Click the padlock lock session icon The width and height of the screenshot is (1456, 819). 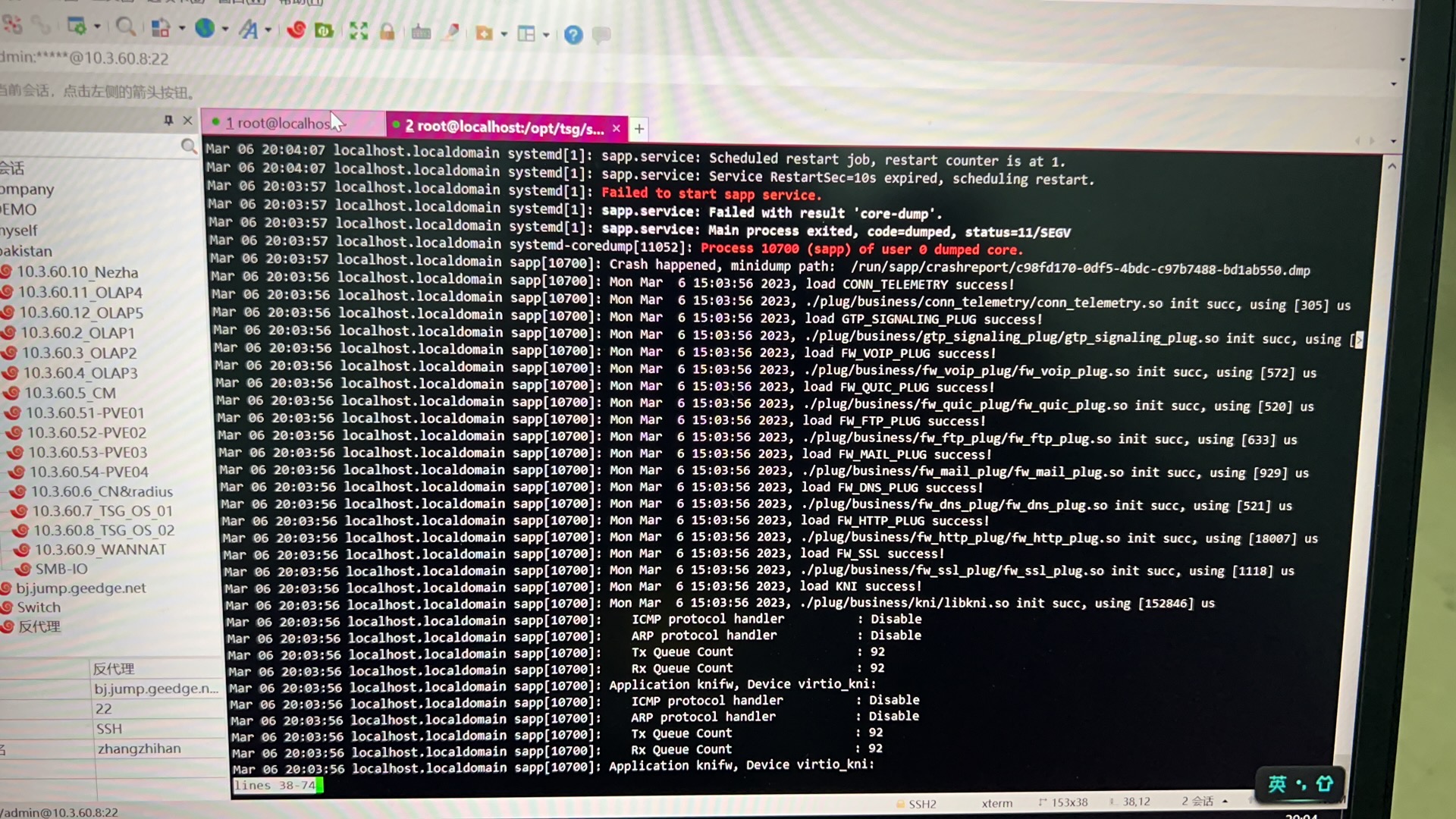tap(387, 31)
